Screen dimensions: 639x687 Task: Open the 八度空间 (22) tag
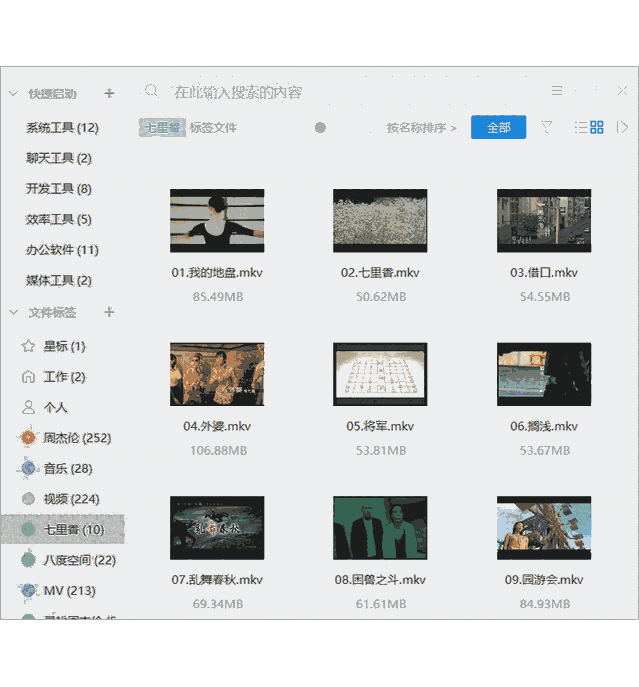pyautogui.click(x=79, y=560)
